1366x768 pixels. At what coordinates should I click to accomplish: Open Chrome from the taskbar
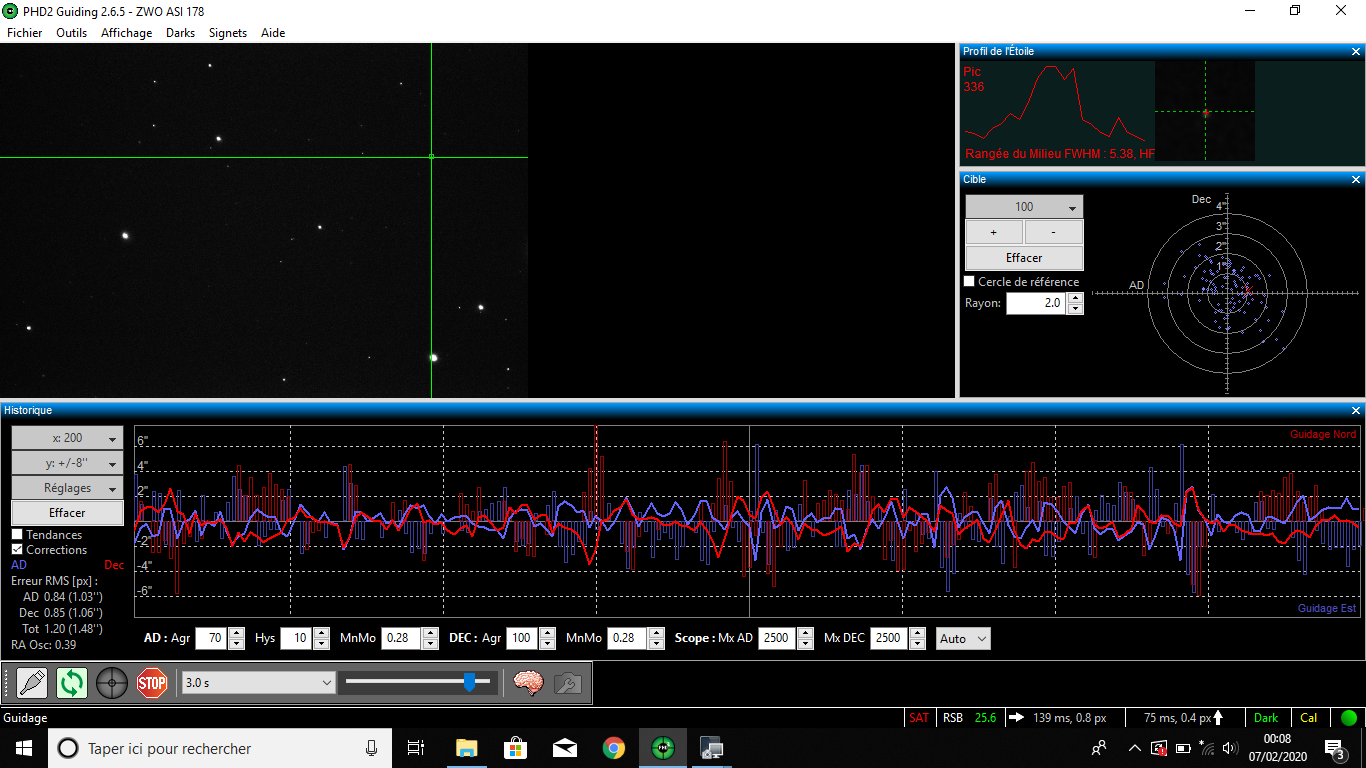(x=613, y=748)
